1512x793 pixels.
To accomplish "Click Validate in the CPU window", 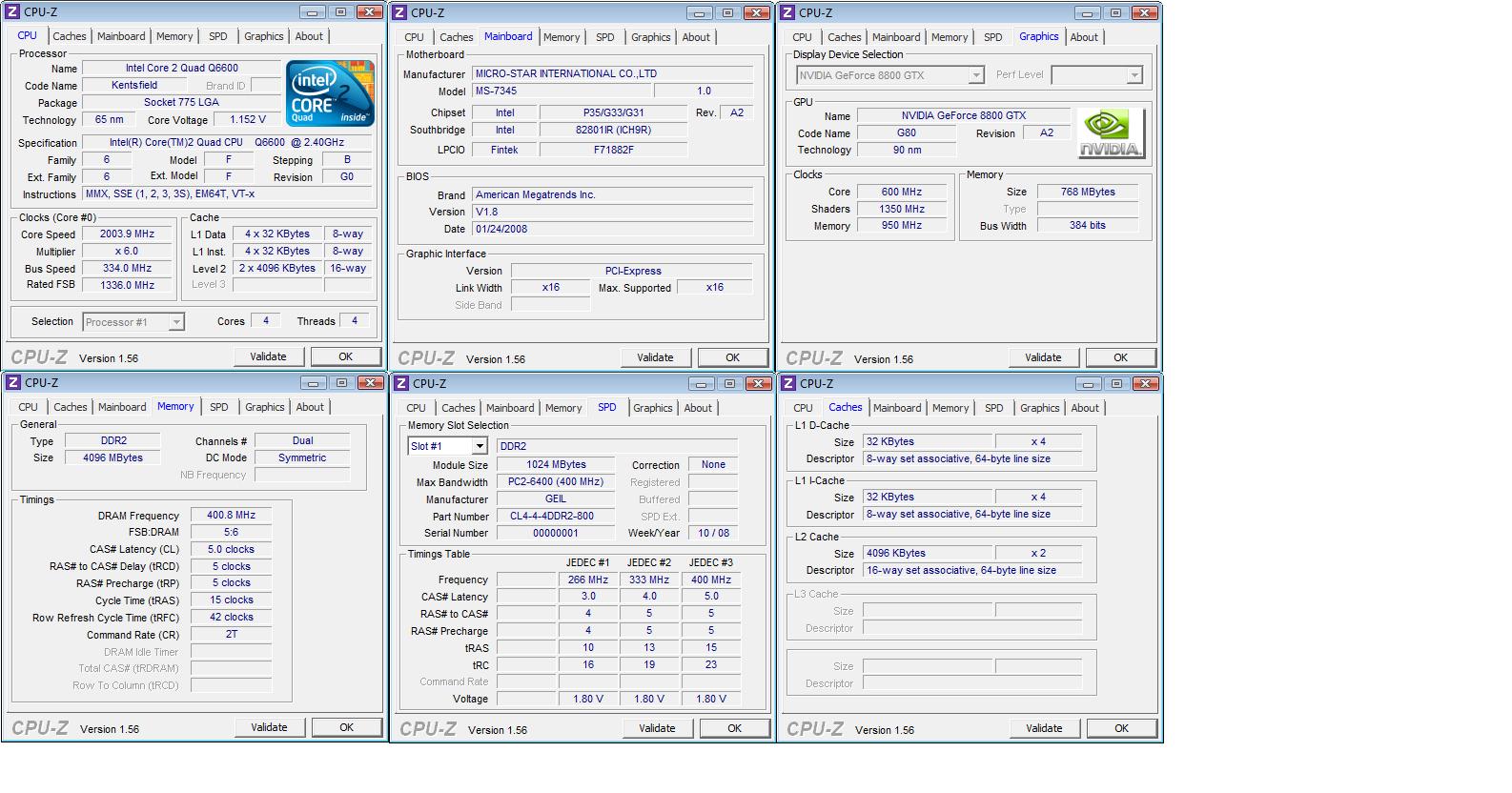I will coord(268,356).
